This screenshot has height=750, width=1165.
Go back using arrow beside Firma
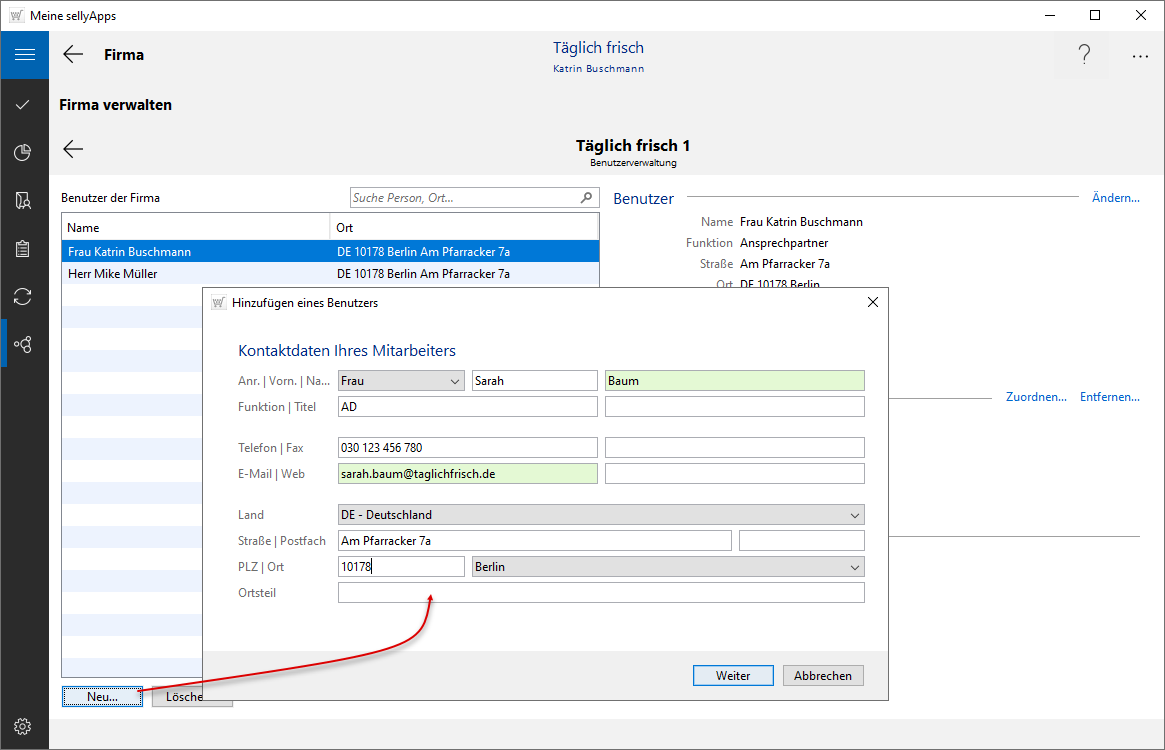click(73, 55)
